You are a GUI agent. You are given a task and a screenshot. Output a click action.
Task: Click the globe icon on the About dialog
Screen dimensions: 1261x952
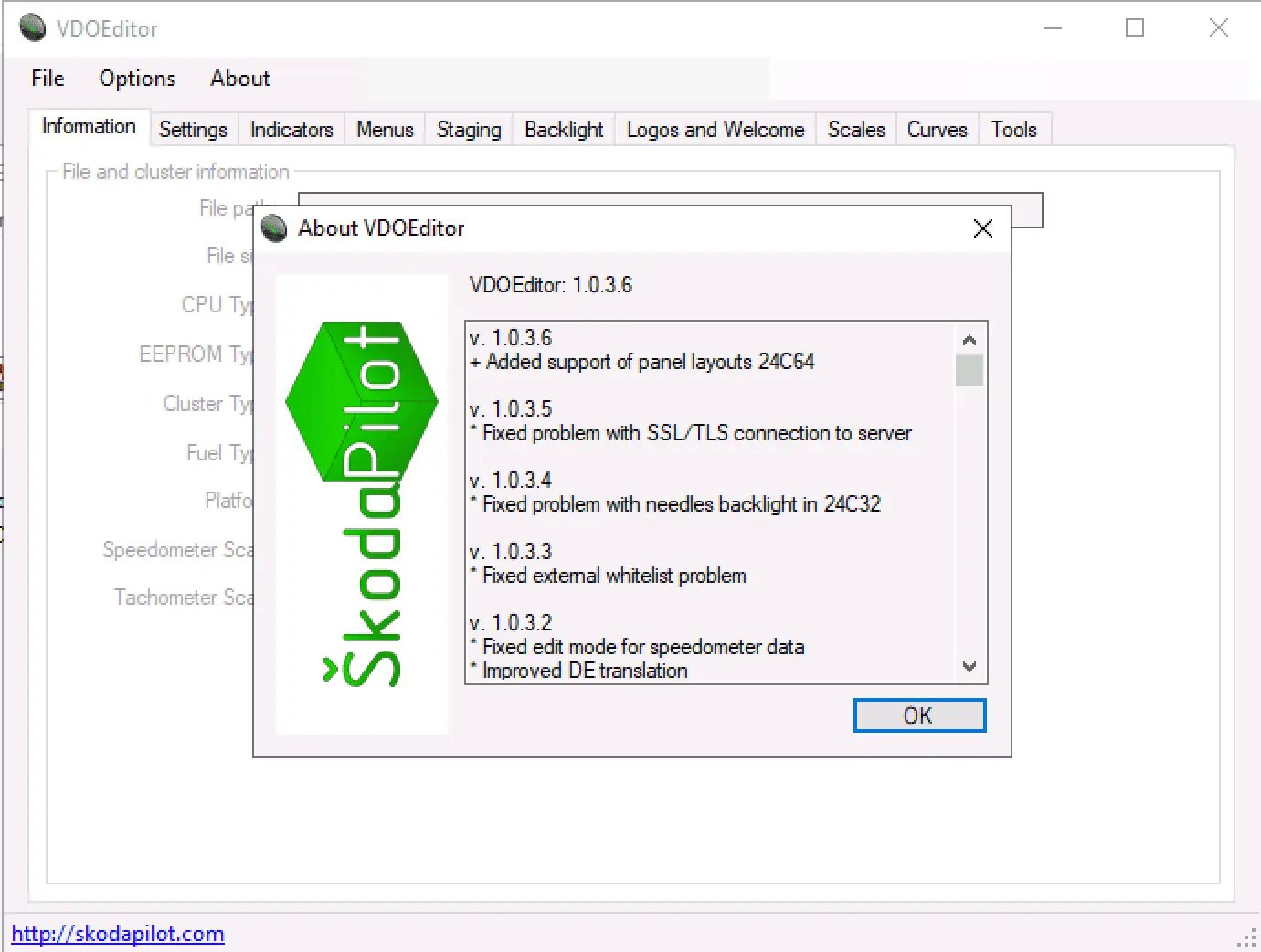coord(274,228)
